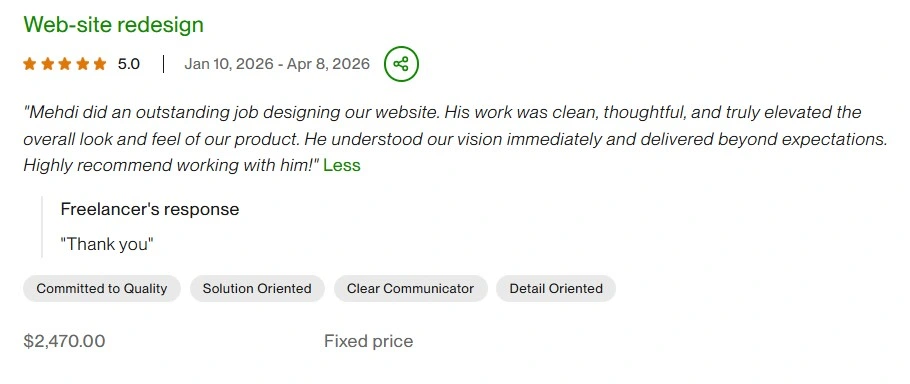Image resolution: width=910 pixels, height=384 pixels.
Task: Click the Fixed price label
Action: (369, 341)
